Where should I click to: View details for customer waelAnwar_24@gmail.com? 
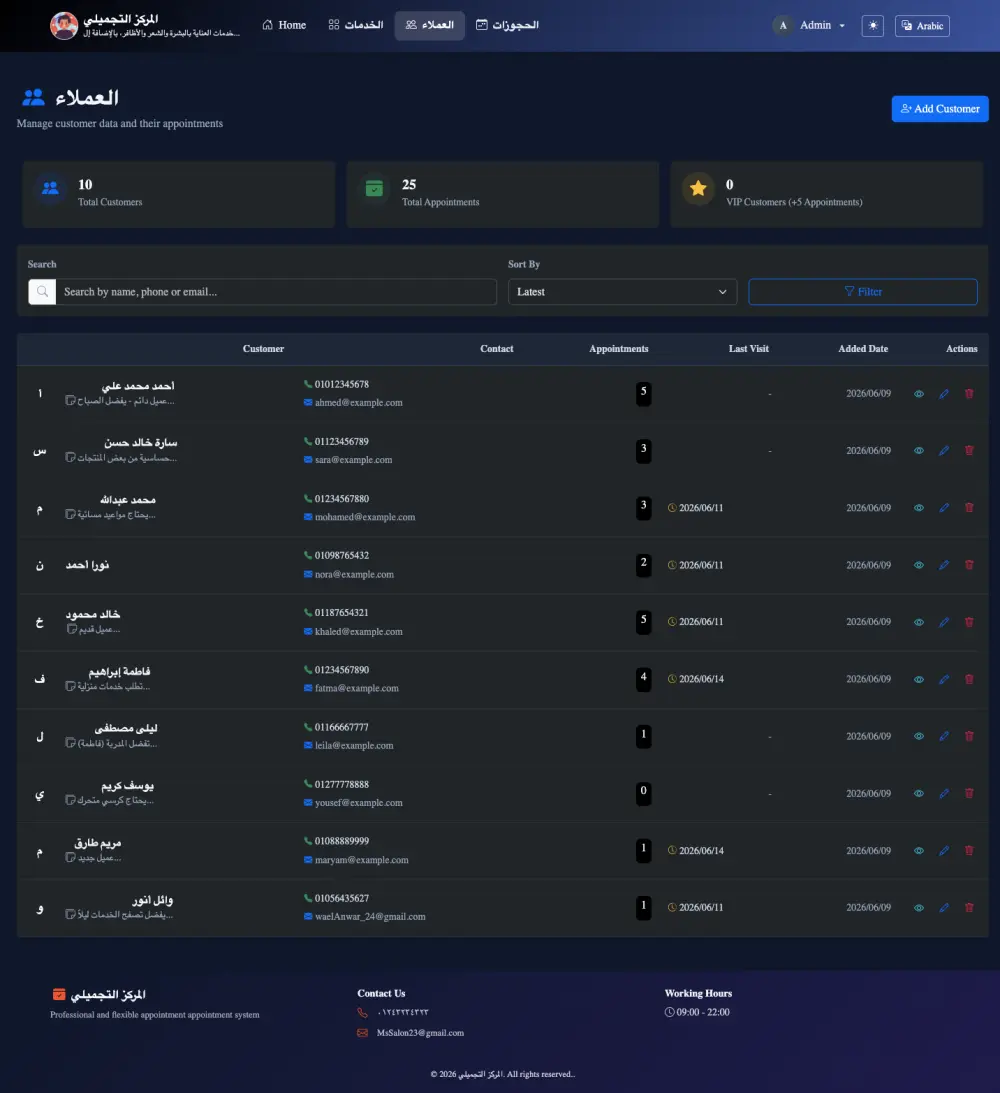point(918,908)
